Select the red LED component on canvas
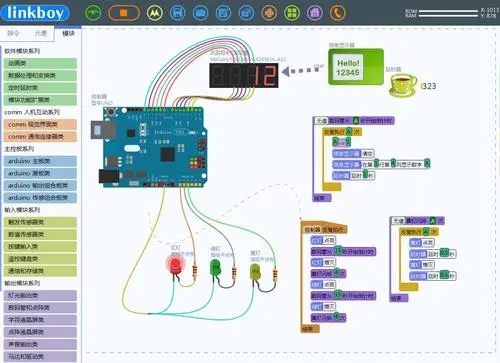Image resolution: width=500 pixels, height=363 pixels. 175,265
